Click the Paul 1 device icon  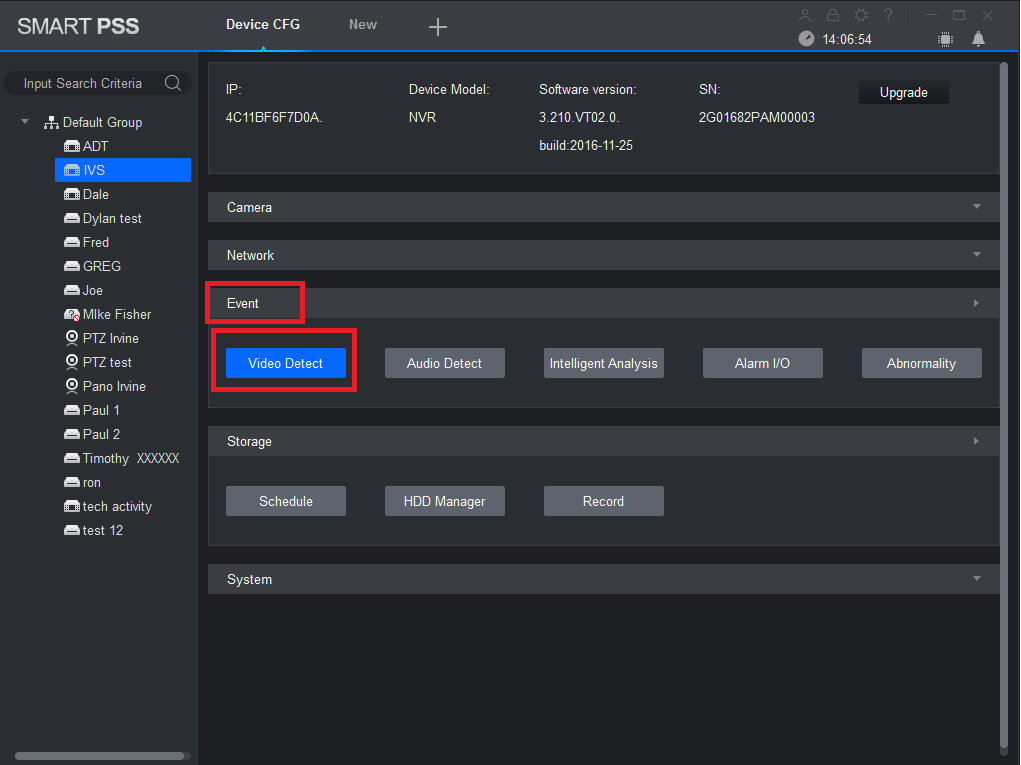pyautogui.click(x=72, y=410)
